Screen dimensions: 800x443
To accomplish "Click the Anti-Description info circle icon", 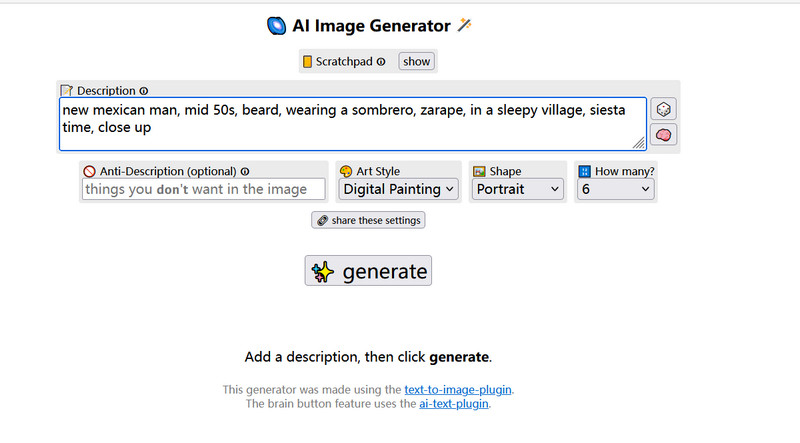I will tap(245, 171).
